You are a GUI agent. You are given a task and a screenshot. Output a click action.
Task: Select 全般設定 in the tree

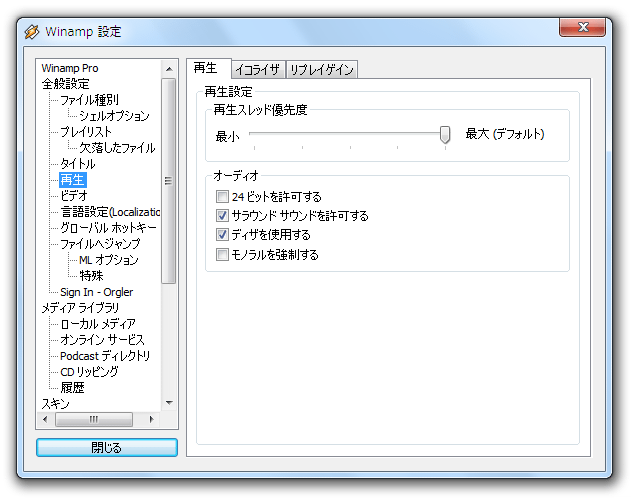click(66, 84)
